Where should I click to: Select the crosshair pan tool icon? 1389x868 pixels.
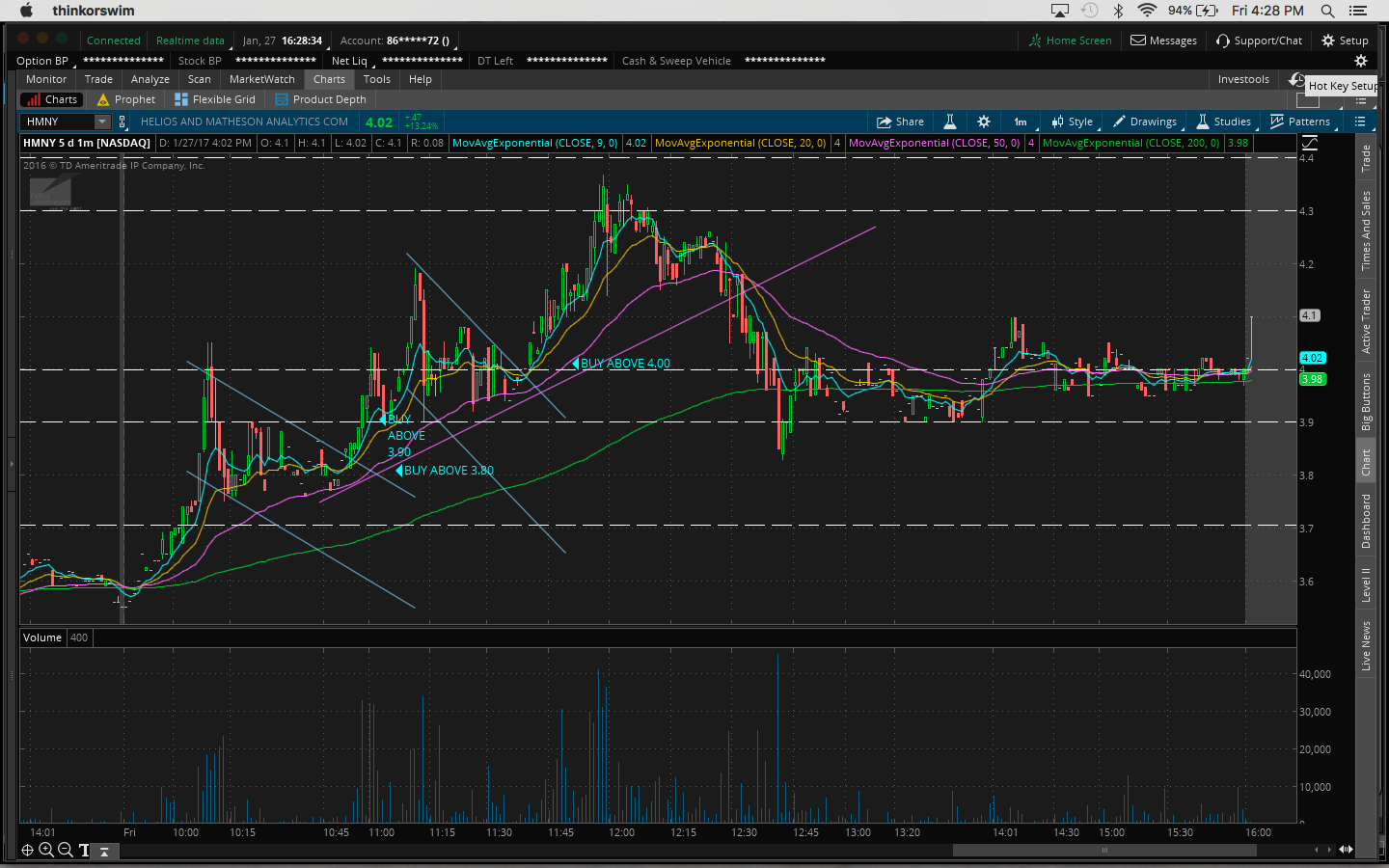[x=27, y=850]
